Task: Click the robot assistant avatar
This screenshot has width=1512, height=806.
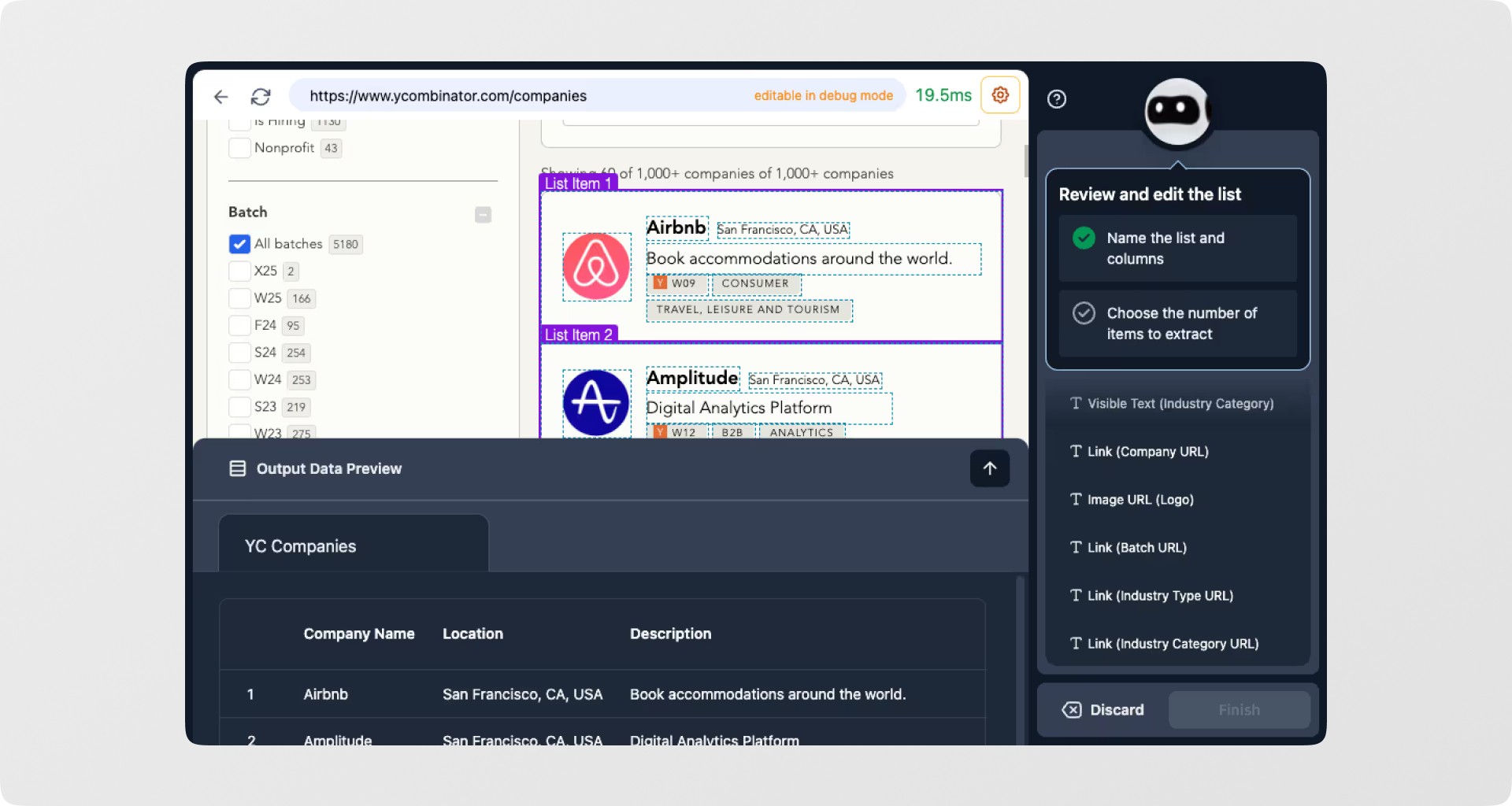Action: (1177, 113)
